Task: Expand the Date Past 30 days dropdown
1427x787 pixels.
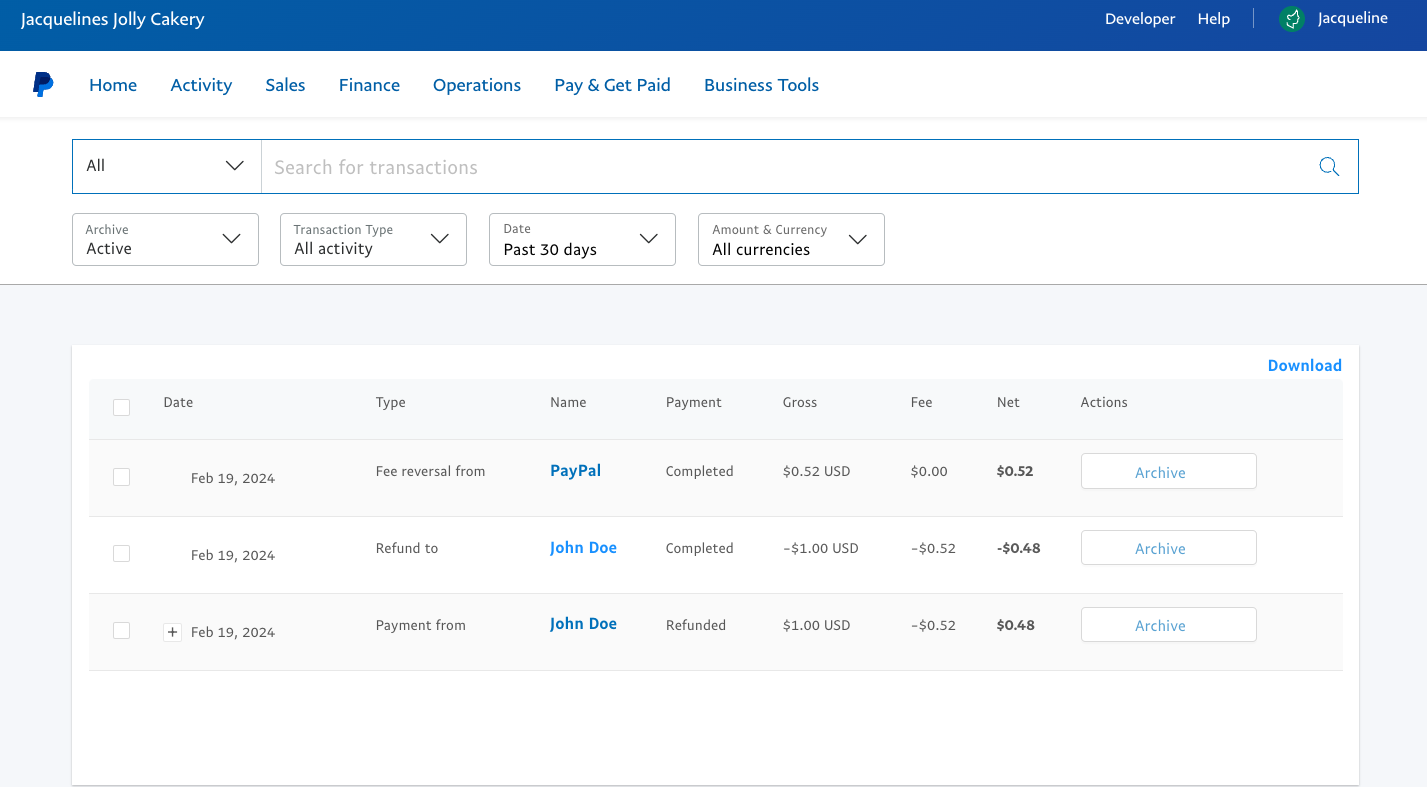Action: [582, 239]
